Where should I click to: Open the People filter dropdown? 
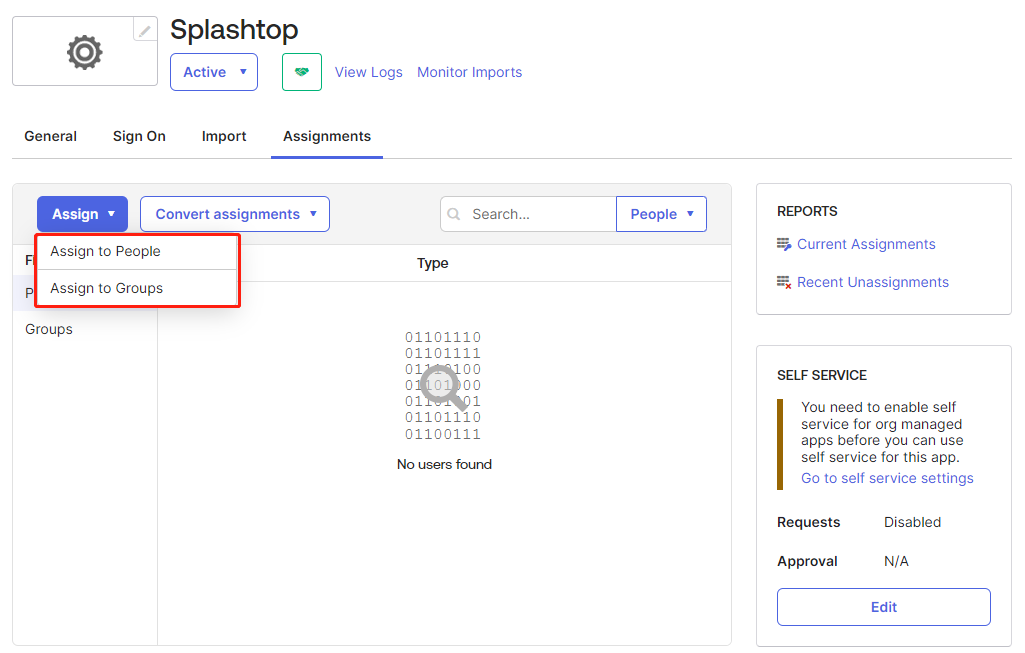662,214
